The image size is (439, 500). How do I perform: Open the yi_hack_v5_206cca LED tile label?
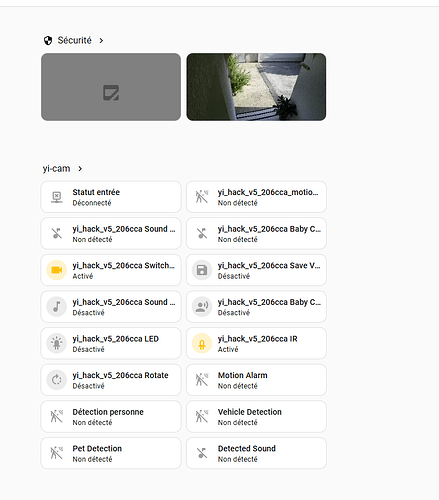coord(116,339)
